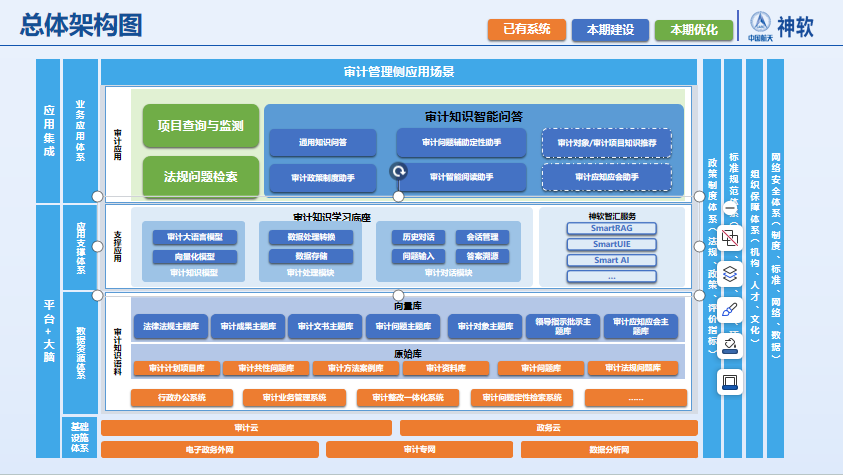This screenshot has height=475, width=843.
Task: Click the 本期优化 green legend box
Action: [x=694, y=30]
